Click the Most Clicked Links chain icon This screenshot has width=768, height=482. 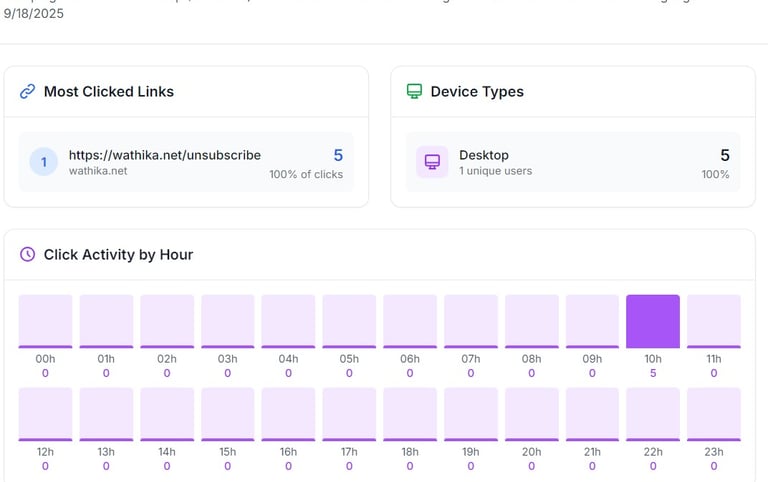tap(28, 91)
